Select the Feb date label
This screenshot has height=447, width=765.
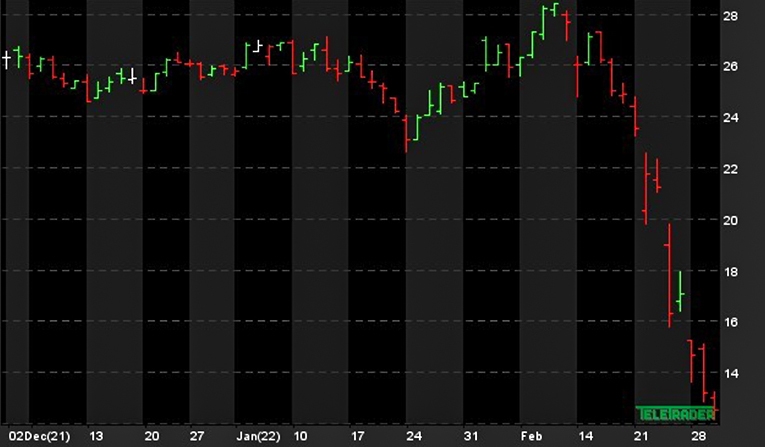point(531,436)
